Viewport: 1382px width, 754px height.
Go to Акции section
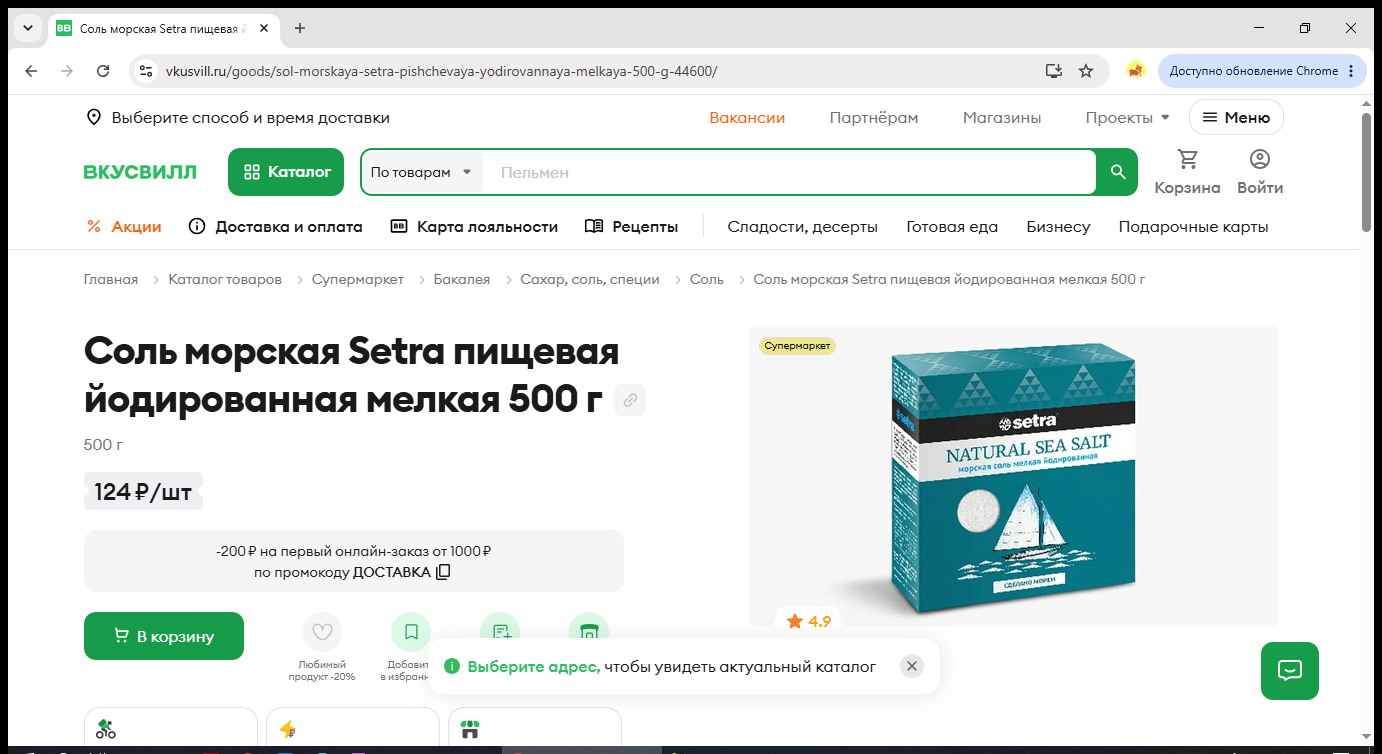(124, 227)
